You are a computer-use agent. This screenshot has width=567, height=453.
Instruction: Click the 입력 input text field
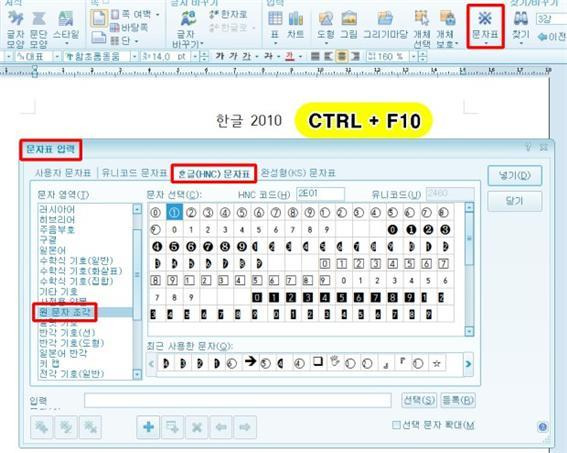(x=238, y=400)
